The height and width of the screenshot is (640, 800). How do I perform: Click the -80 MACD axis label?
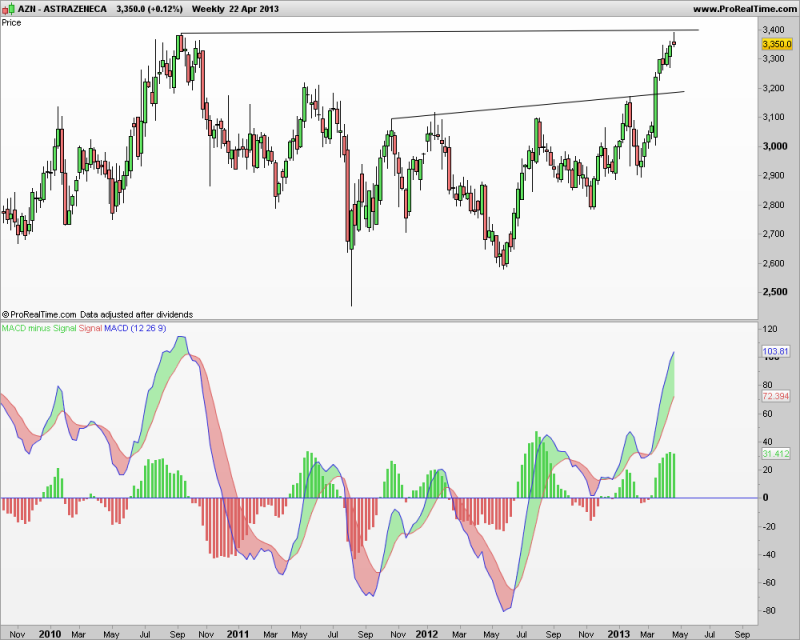click(x=770, y=611)
